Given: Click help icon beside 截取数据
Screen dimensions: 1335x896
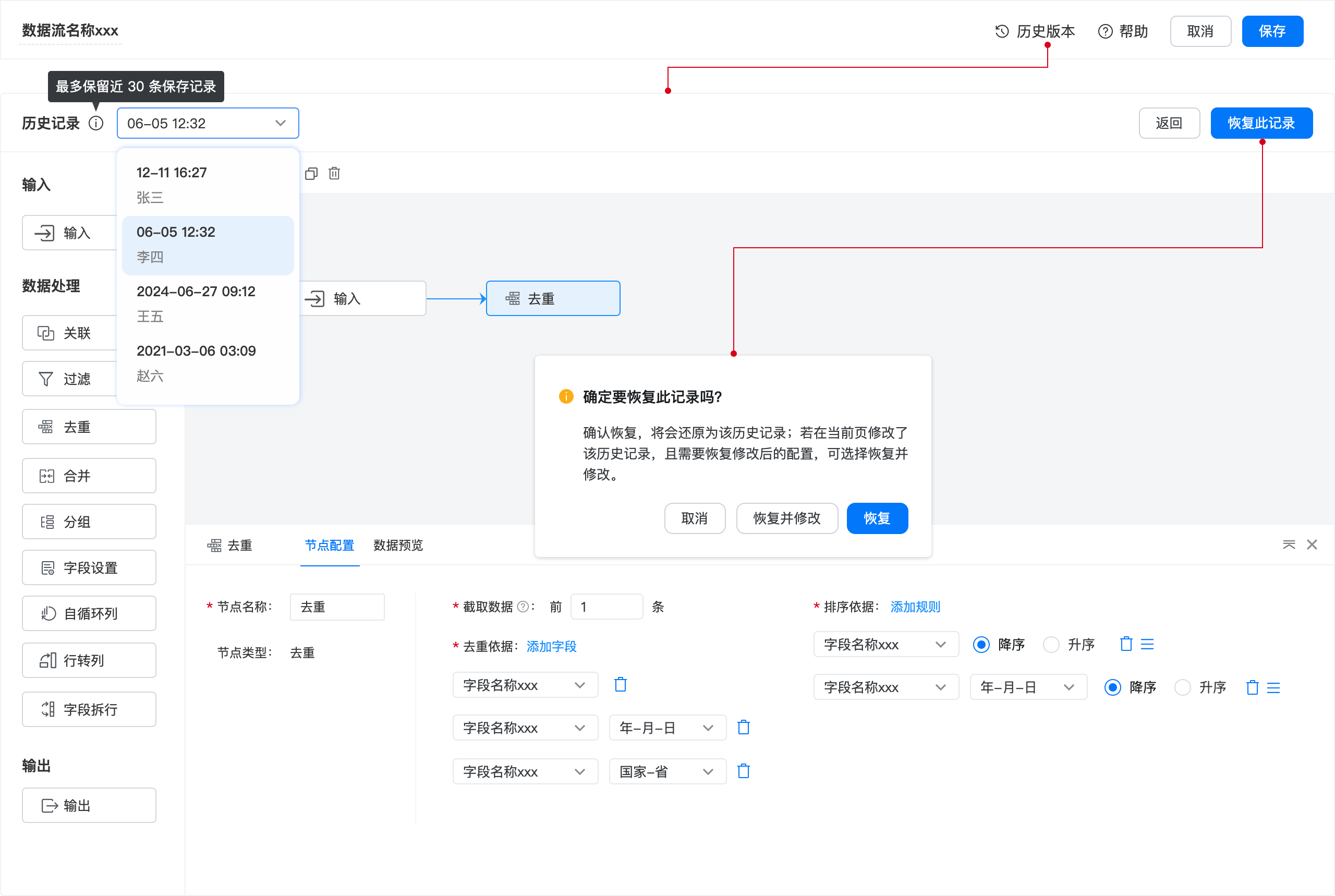Looking at the screenshot, I should click(x=522, y=607).
